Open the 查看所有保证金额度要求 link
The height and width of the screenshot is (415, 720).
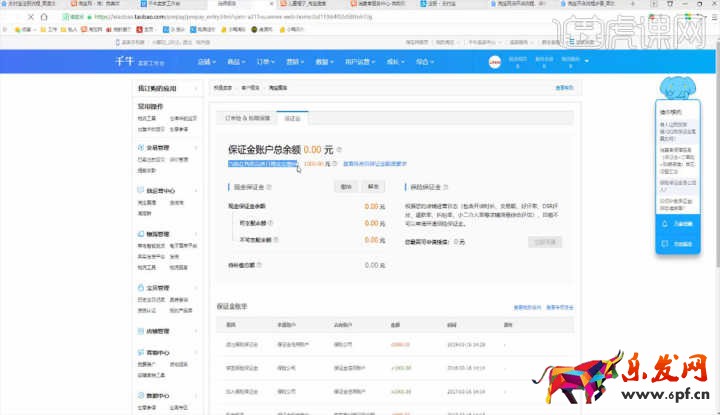(x=375, y=164)
